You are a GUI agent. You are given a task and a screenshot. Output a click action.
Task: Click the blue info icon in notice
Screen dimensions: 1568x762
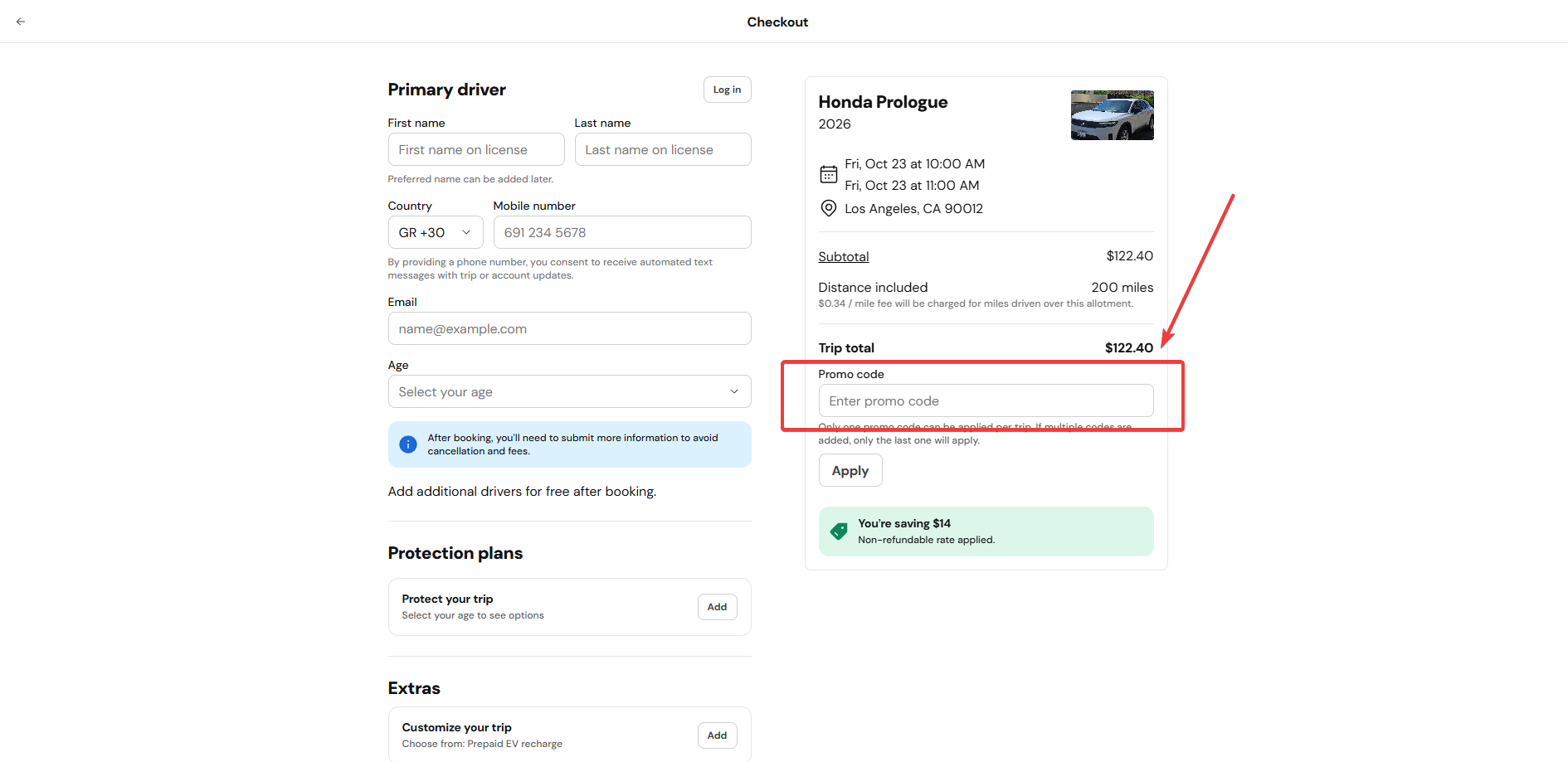408,444
